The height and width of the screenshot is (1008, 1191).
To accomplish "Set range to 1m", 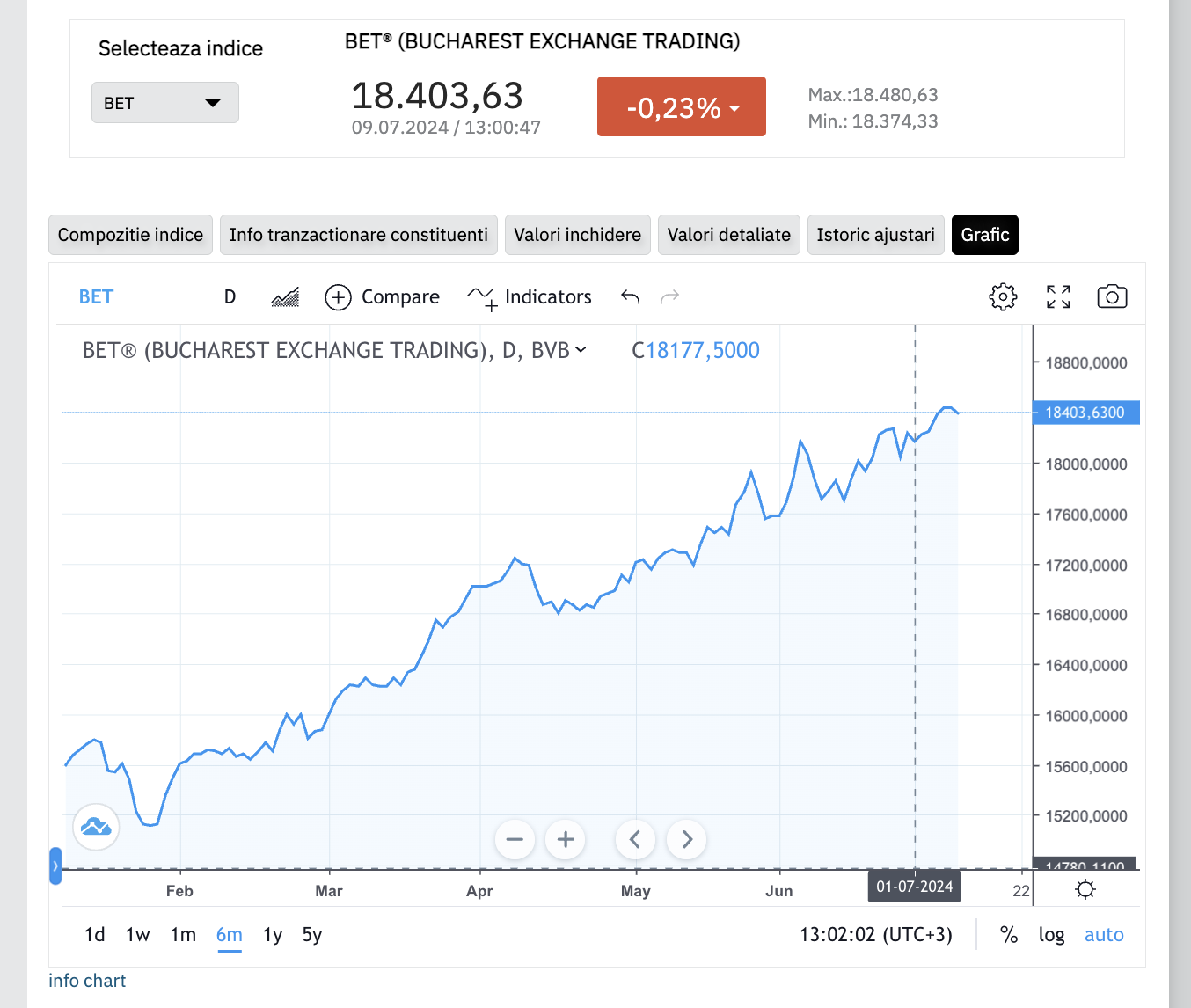I will pyautogui.click(x=183, y=934).
